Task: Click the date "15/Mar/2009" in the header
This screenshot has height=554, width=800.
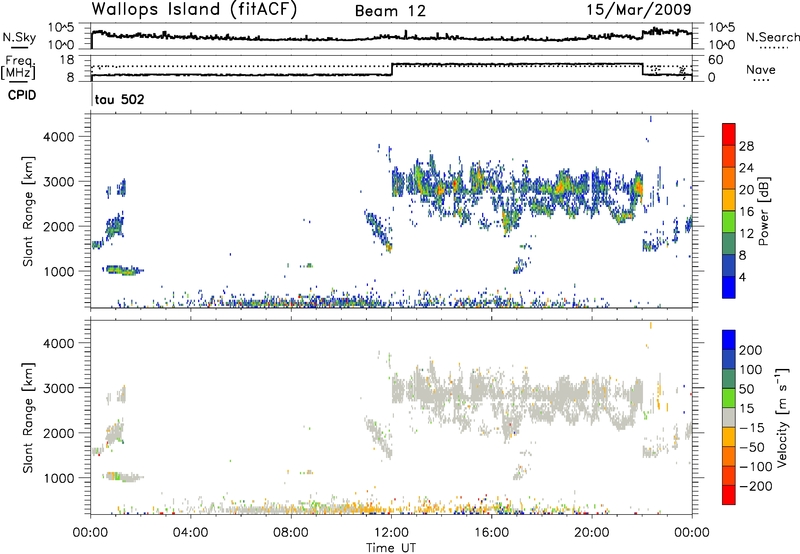Action: click(639, 9)
